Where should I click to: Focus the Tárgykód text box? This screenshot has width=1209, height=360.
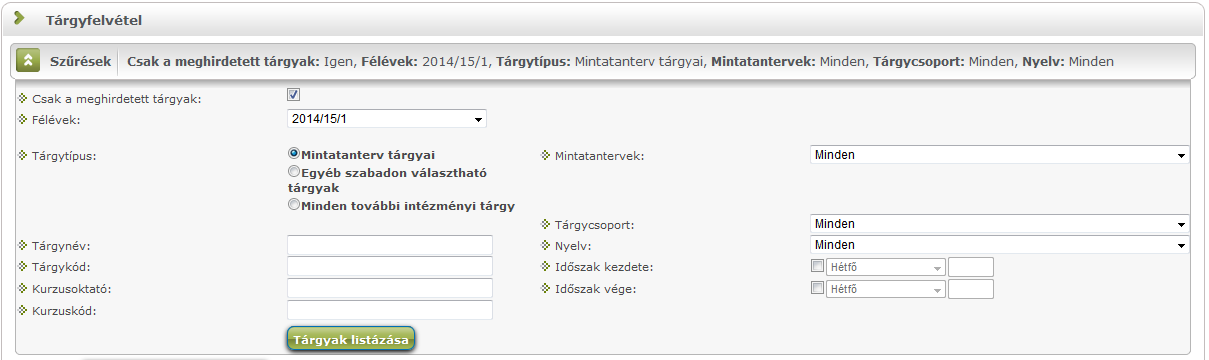[x=390, y=267]
